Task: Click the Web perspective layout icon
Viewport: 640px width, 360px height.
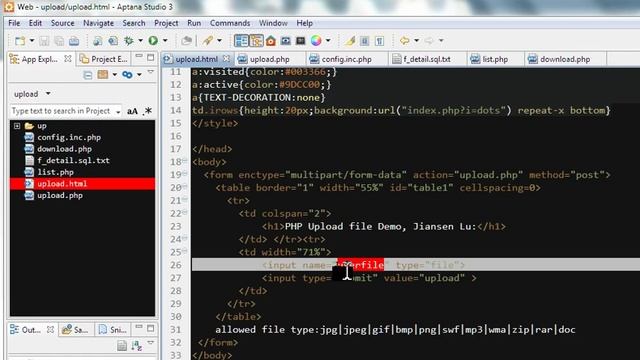Action: pyautogui.click(x=241, y=40)
